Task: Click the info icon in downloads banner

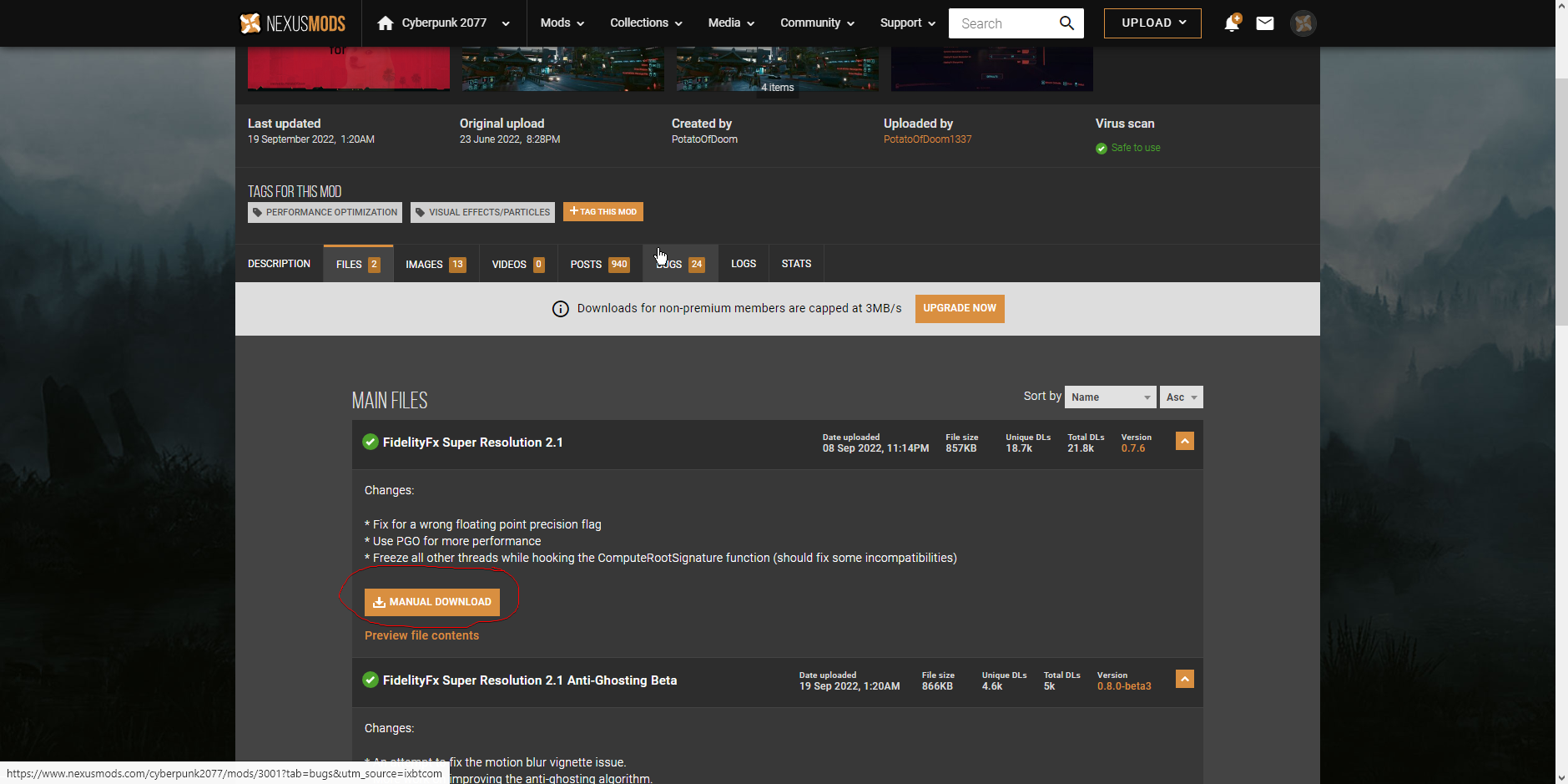Action: [561, 309]
